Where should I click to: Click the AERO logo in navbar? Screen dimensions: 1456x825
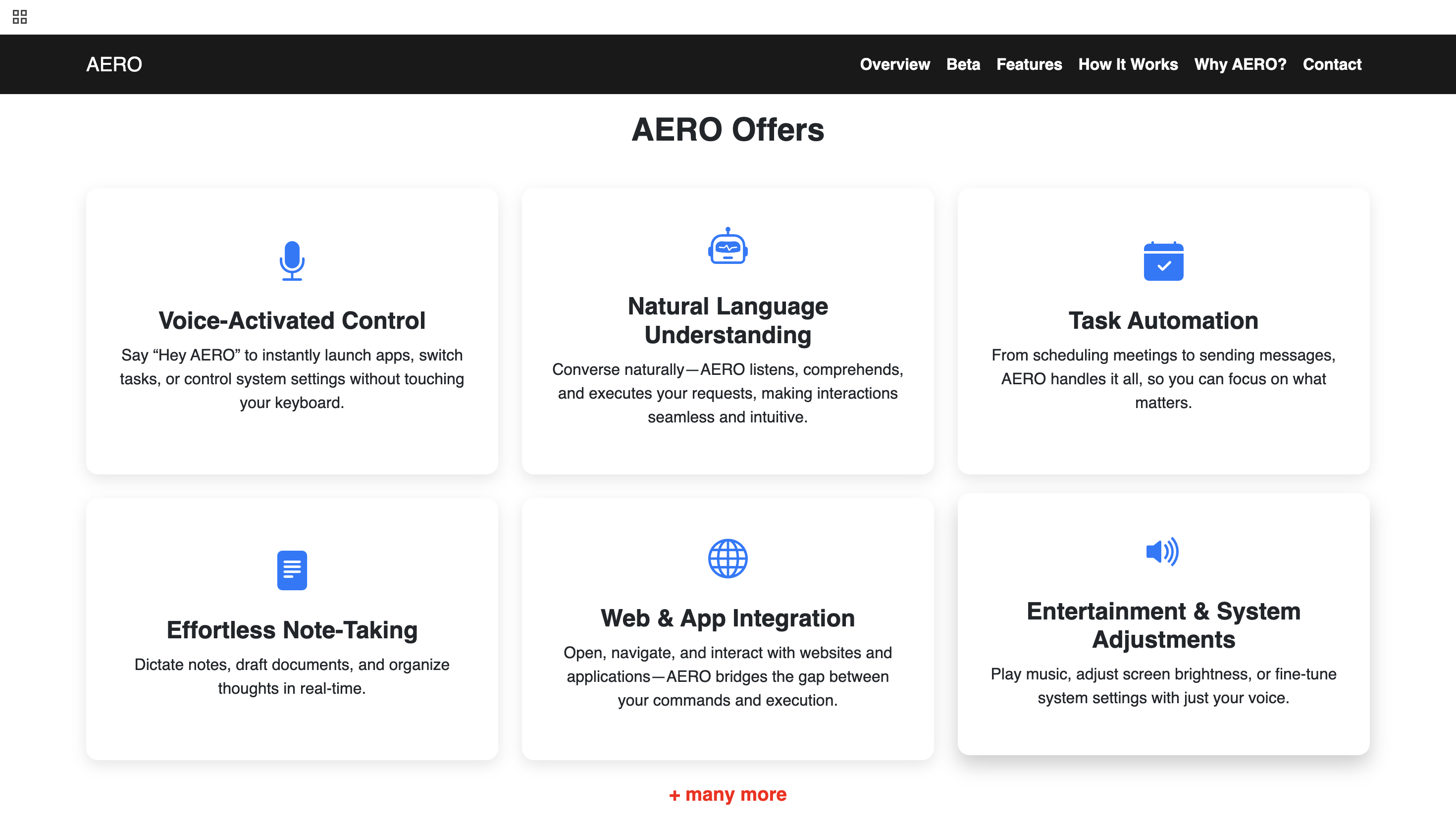114,64
